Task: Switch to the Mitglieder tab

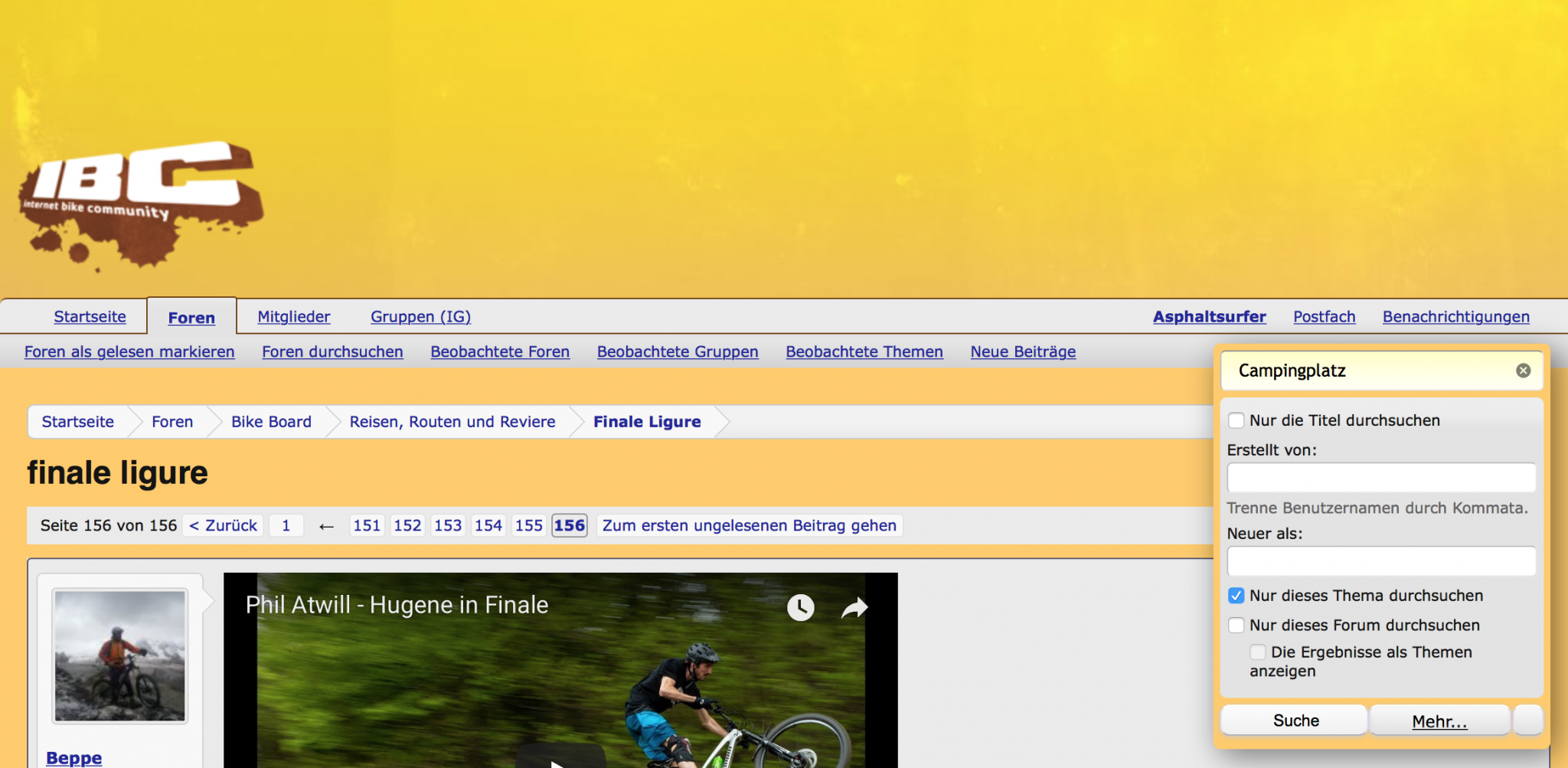Action: [x=293, y=317]
